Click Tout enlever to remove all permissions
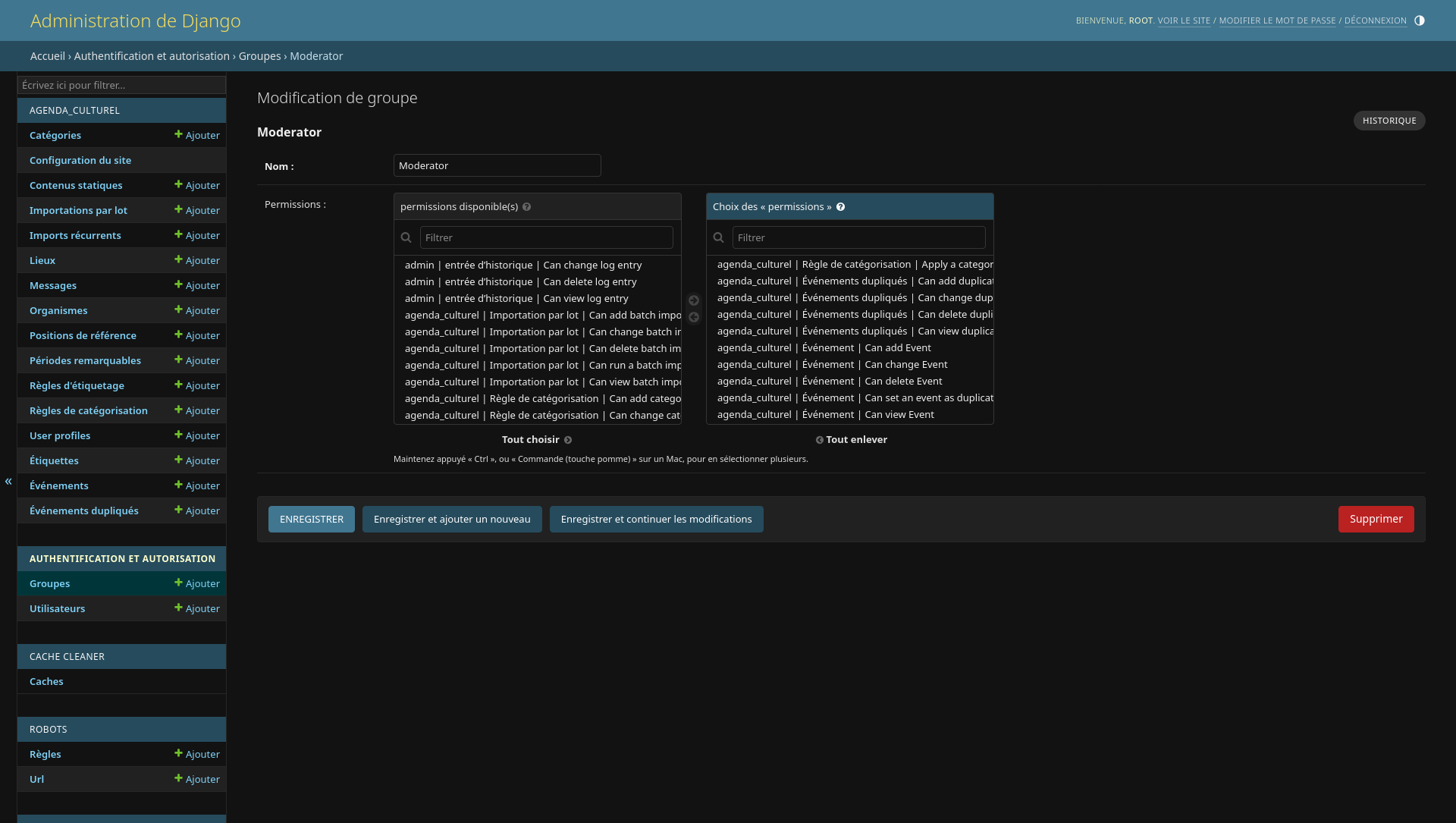 pyautogui.click(x=851, y=440)
